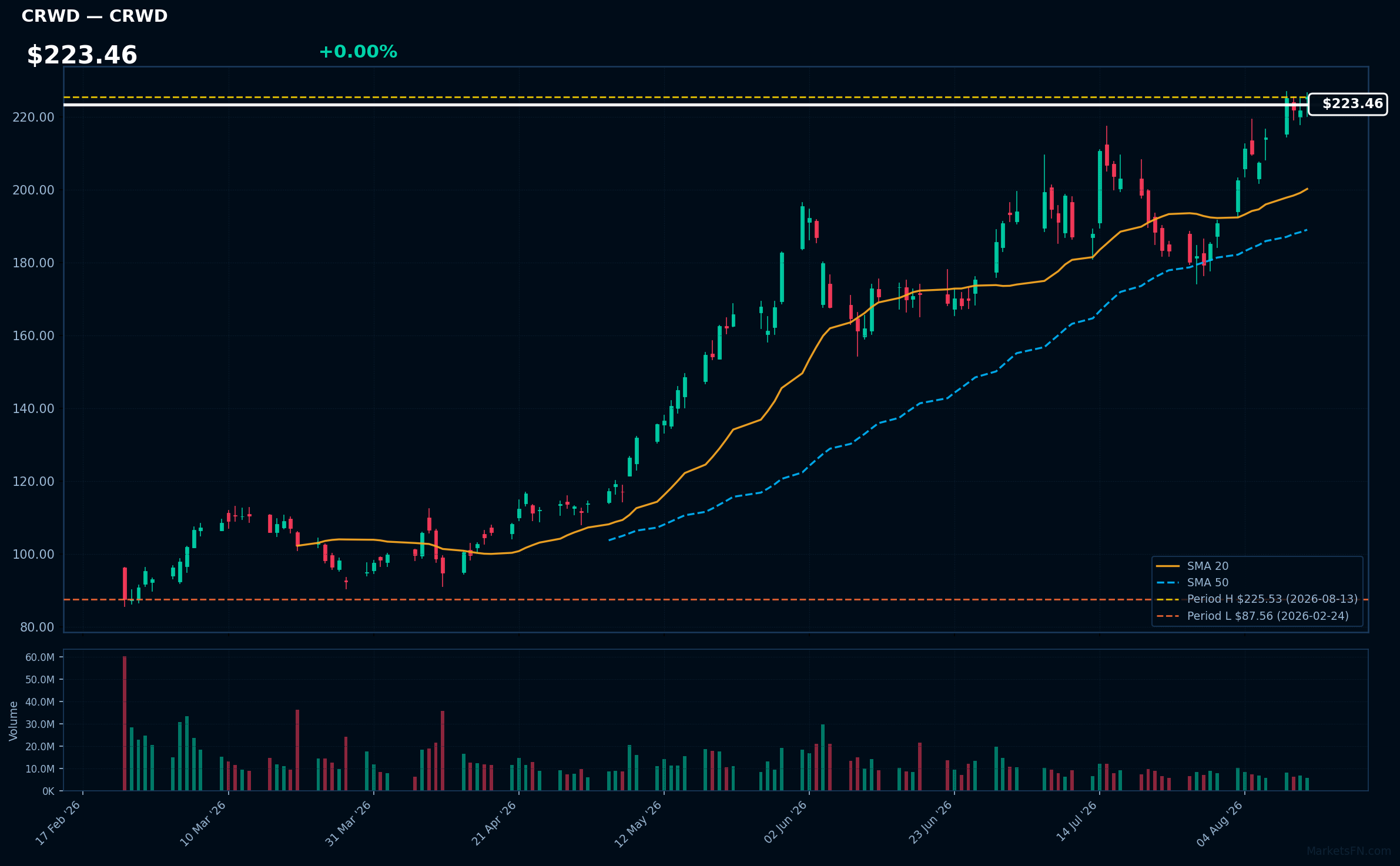
Task: Click the 50.0M volume axis label
Action: [40, 680]
